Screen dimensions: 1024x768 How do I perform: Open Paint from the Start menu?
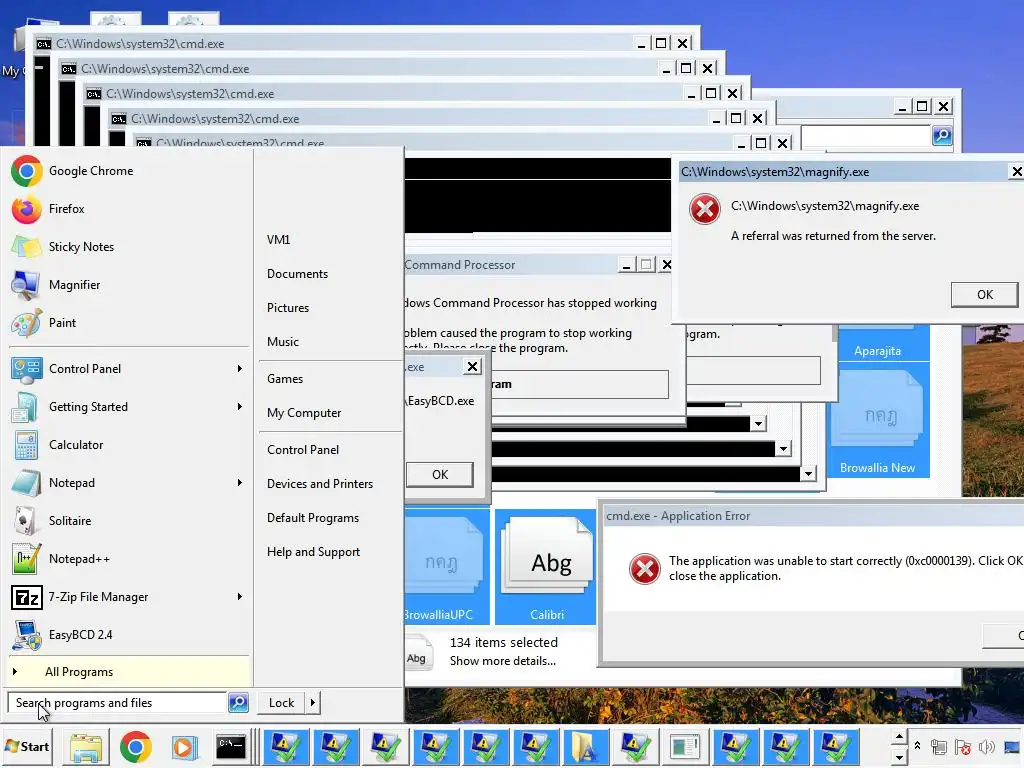click(129, 323)
